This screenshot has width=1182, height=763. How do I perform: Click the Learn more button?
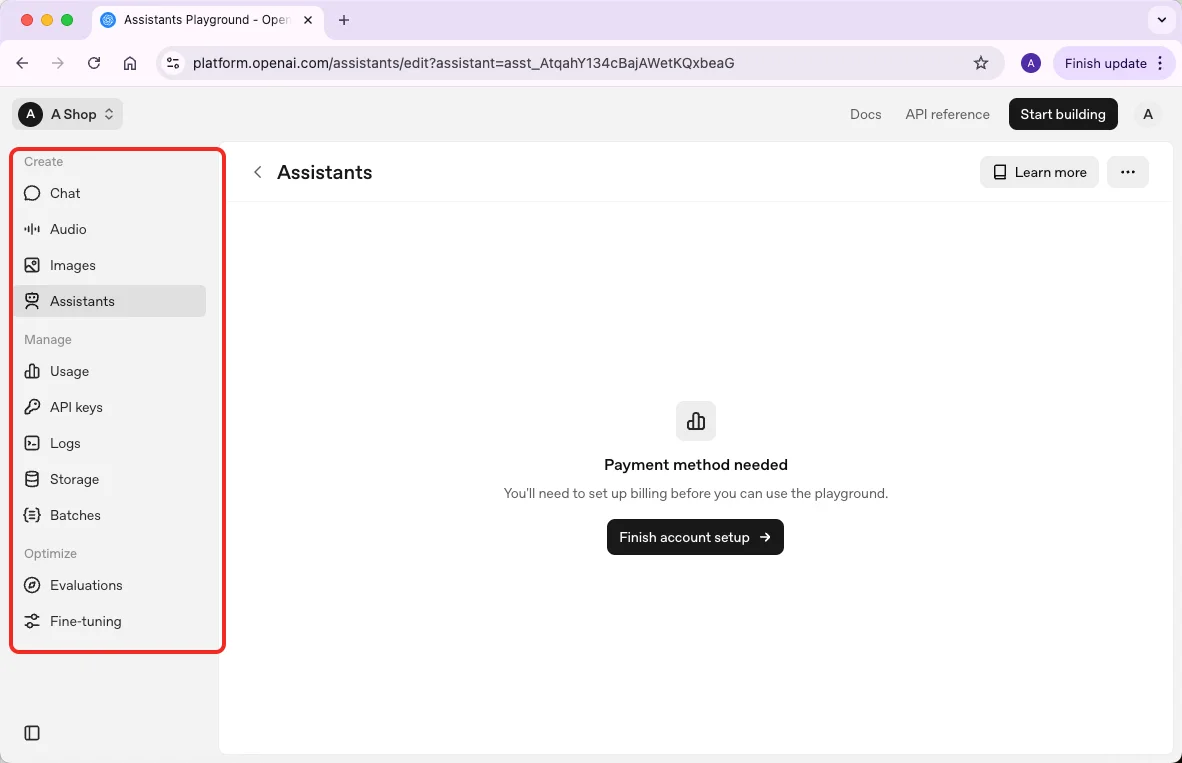coord(1039,172)
